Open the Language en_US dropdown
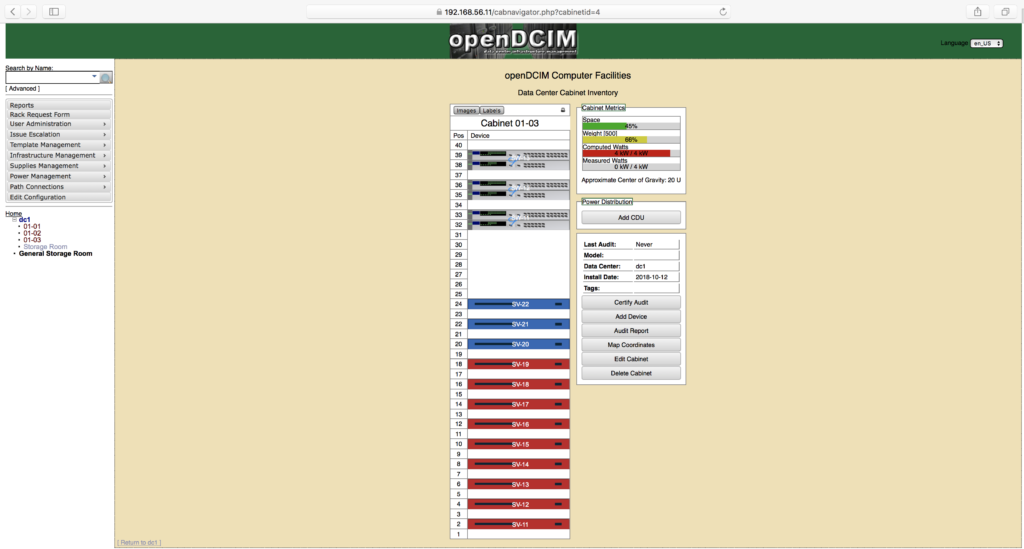 click(986, 43)
